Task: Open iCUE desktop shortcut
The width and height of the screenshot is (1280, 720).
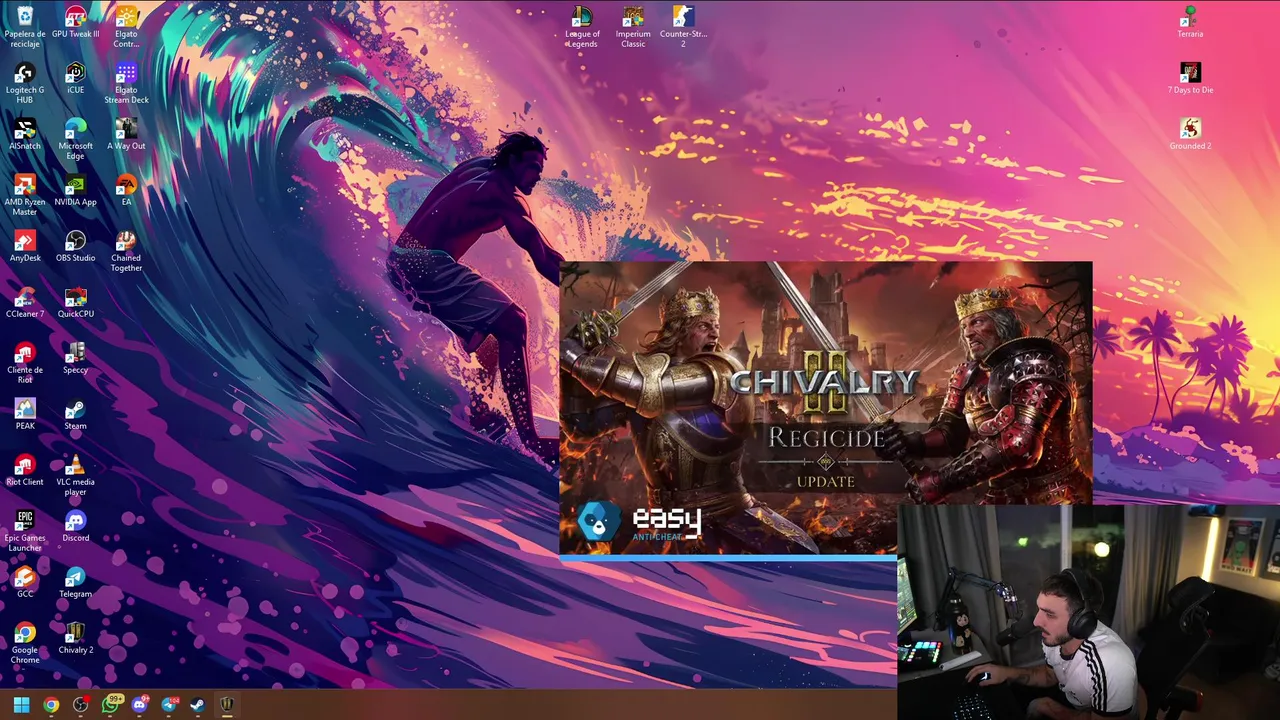Action: (x=75, y=78)
